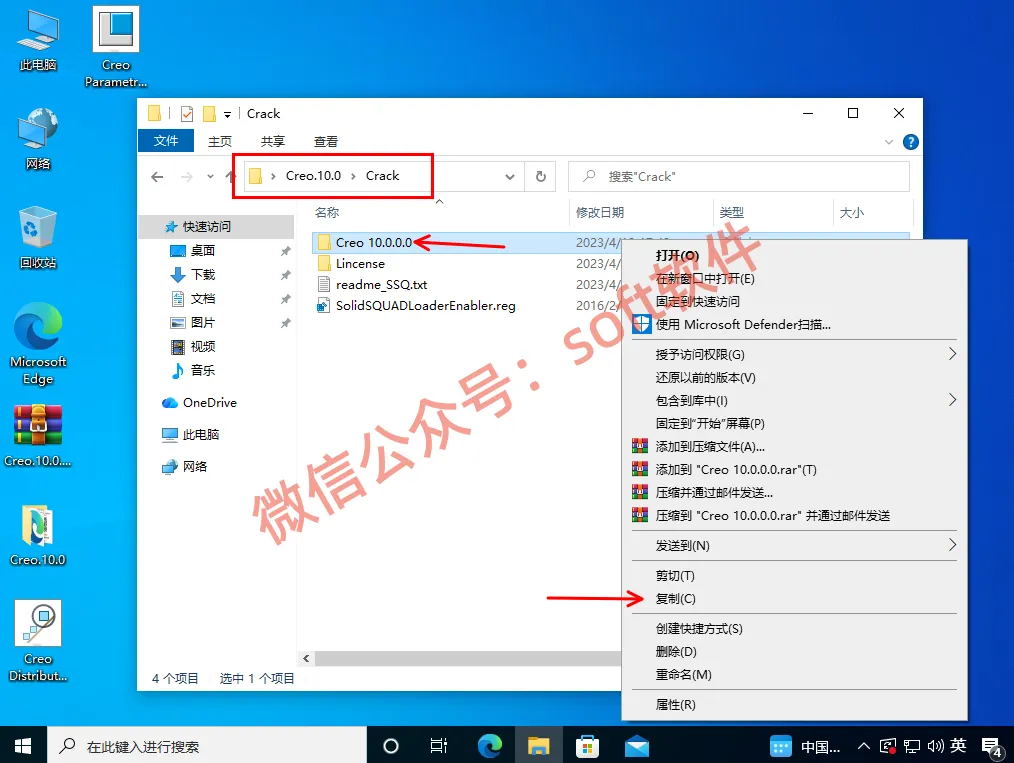
Task: Choose 添加到压缩文件(A)...
Action: point(709,446)
